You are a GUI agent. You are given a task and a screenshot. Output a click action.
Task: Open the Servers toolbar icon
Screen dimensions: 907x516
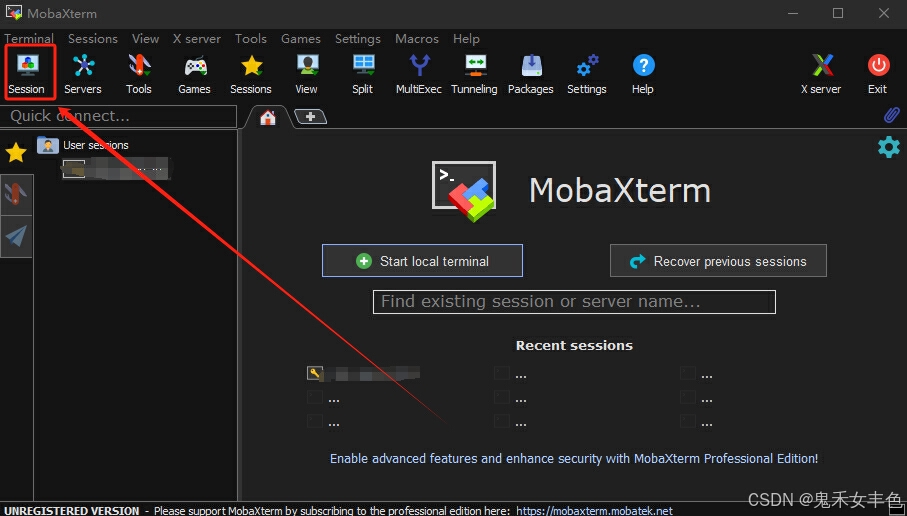coord(83,74)
